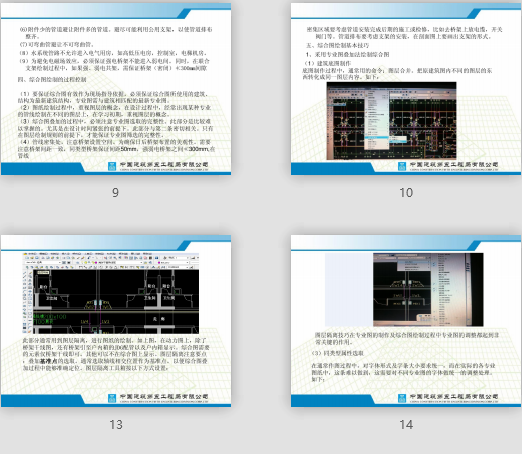Click company name text in slide 13 footer

pos(164,397)
